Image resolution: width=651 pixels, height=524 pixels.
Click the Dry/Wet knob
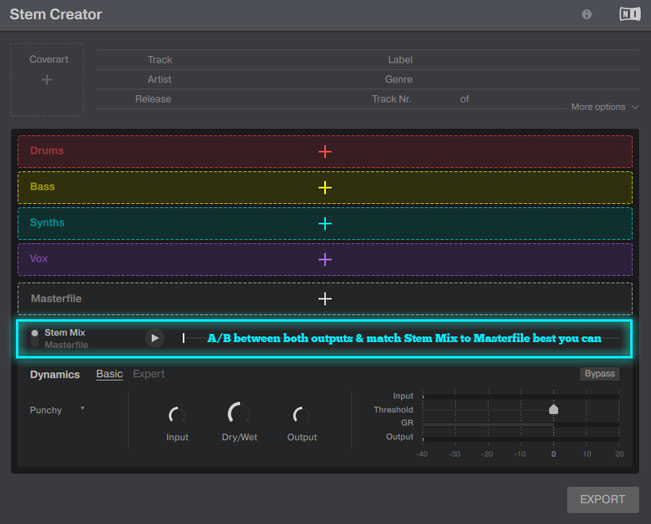(x=239, y=413)
